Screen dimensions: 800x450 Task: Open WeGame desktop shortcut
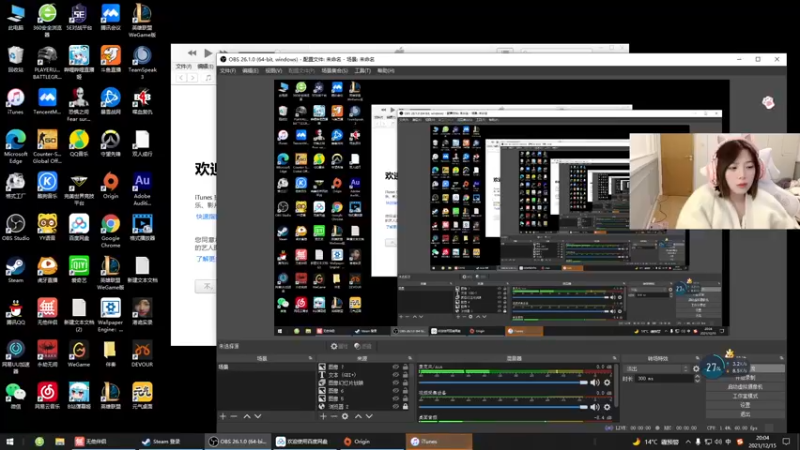coord(79,355)
